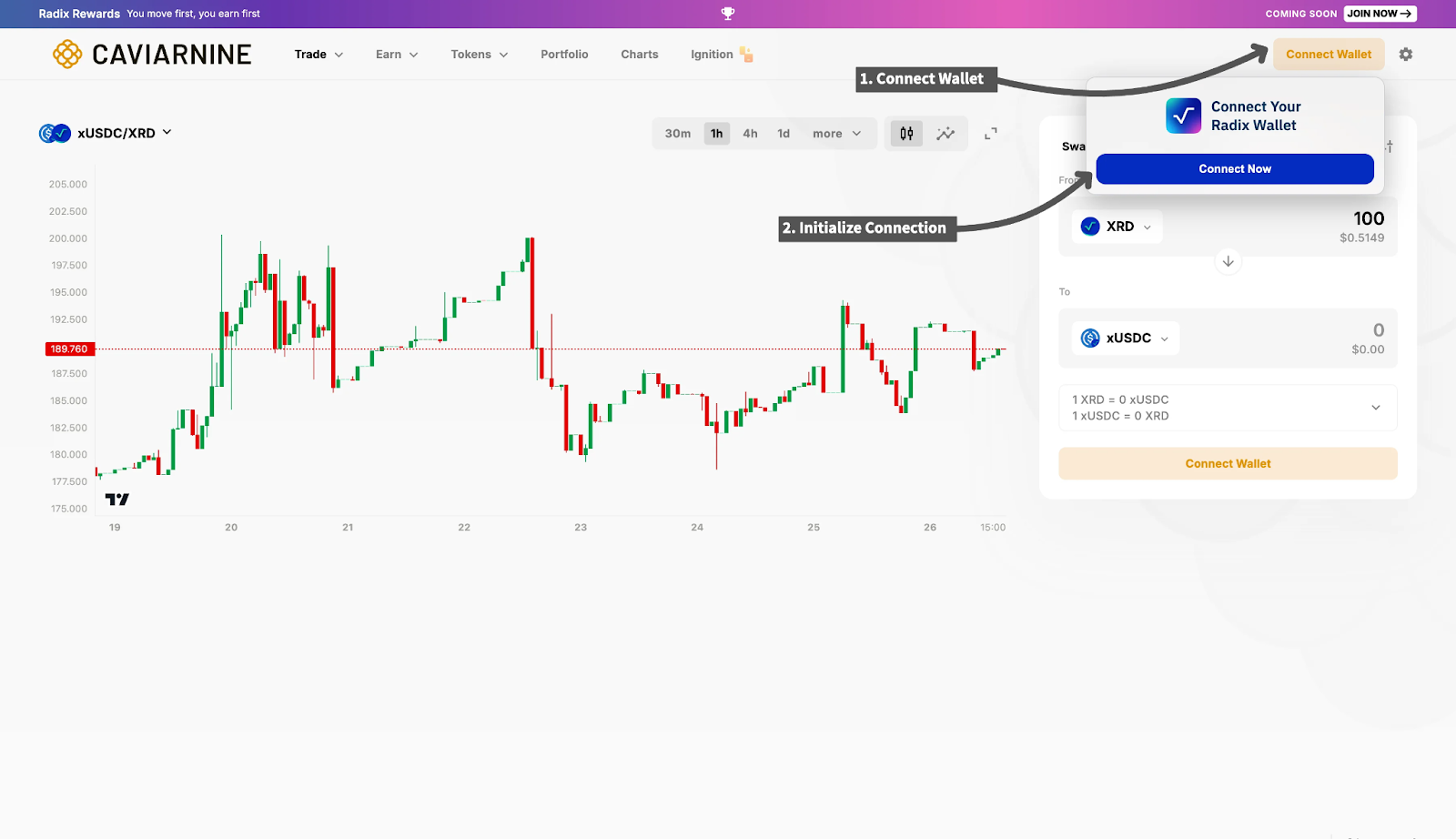Click Connect Wallet in swap panel
Image resolution: width=1456 pixels, height=839 pixels.
1228,464
